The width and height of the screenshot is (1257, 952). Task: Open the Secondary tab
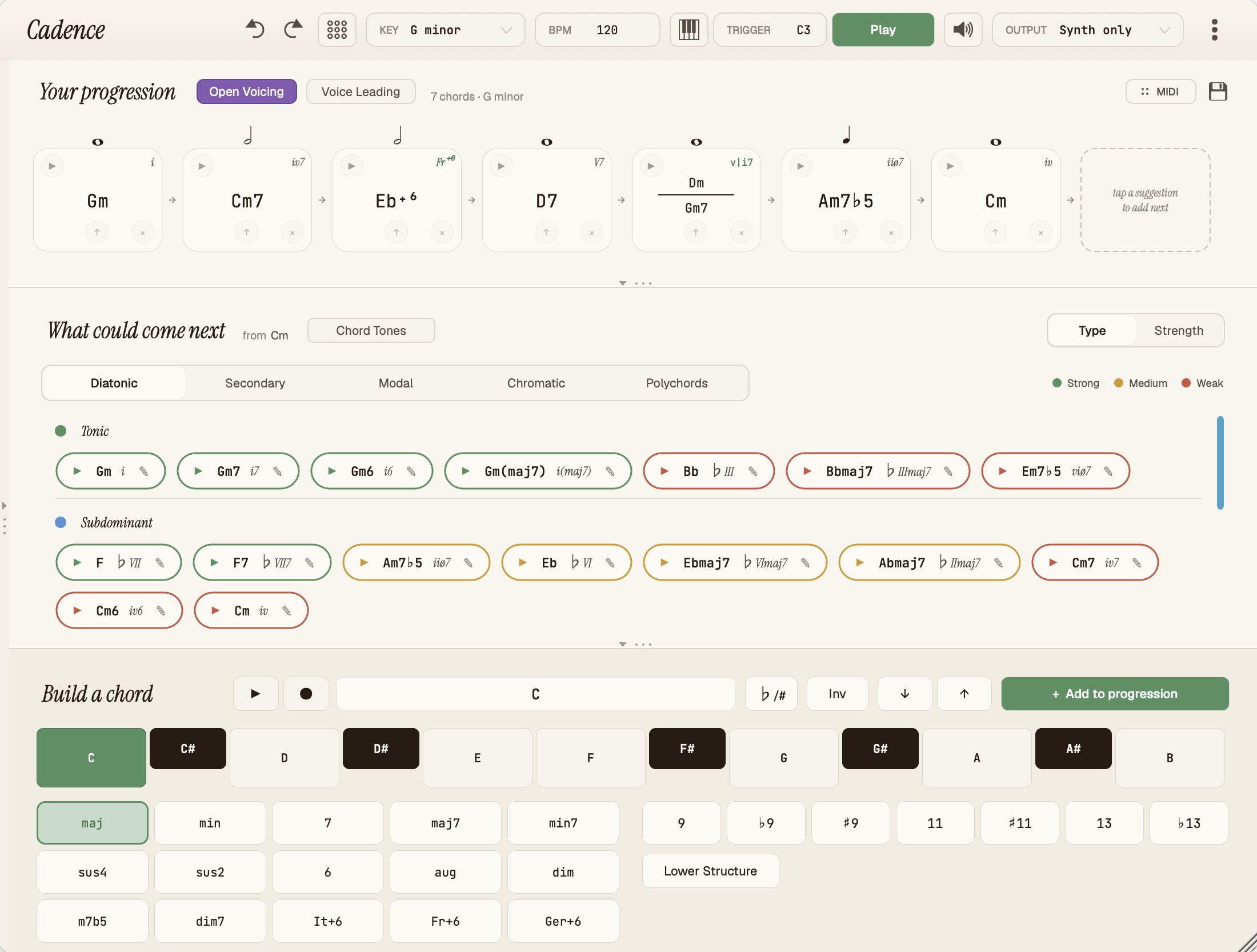coord(255,383)
